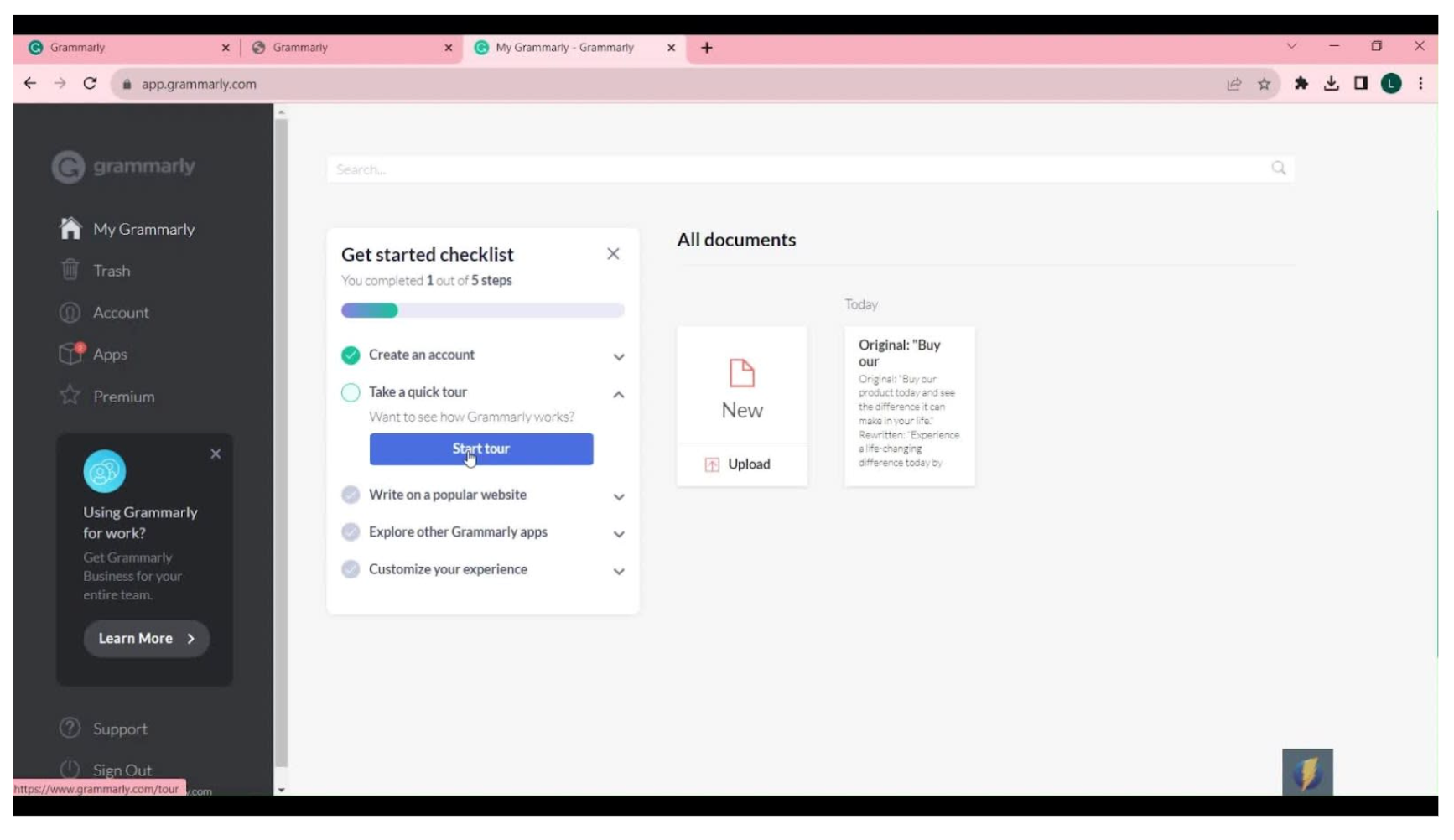
Task: Expand Explore other Grammarly apps step
Action: click(619, 534)
